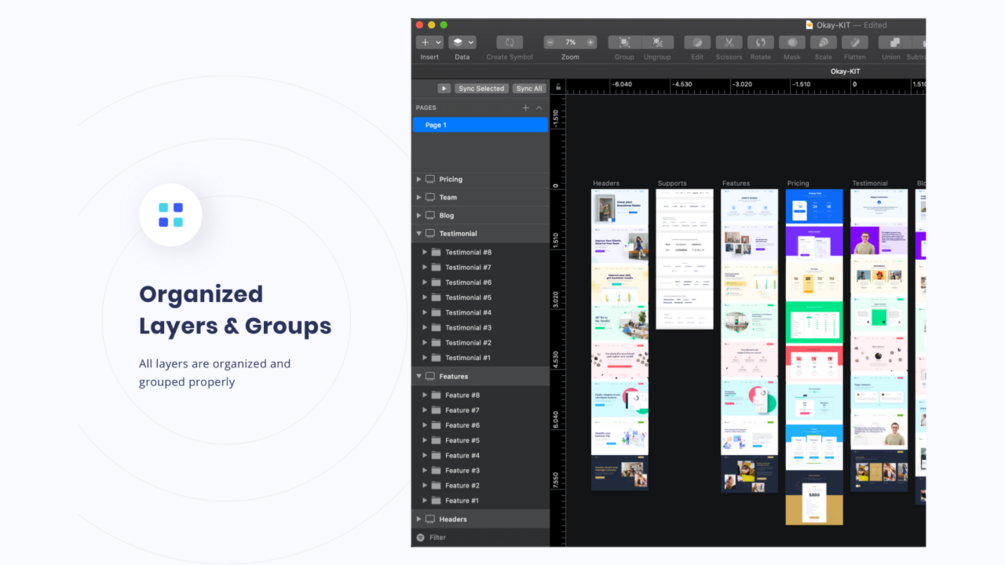Image resolution: width=1005 pixels, height=565 pixels.
Task: Click the Blog artboard monitor icon
Action: [430, 215]
